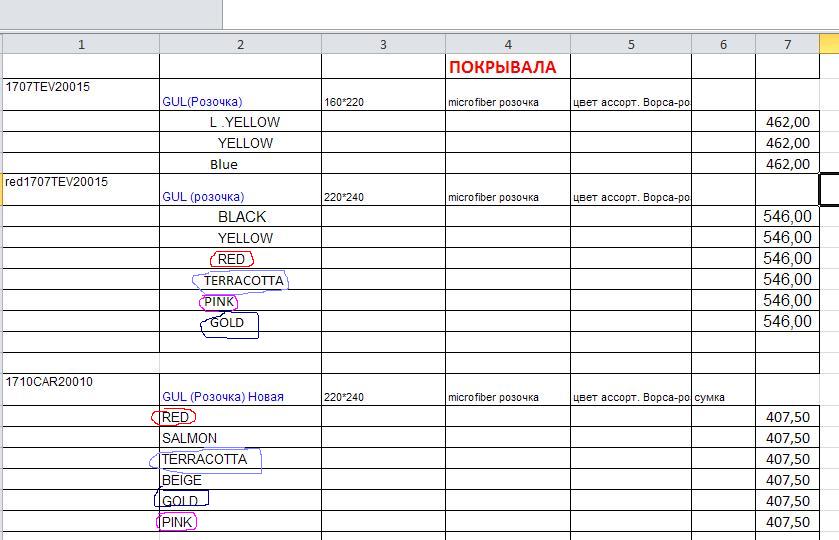
Task: Select column header 7
Action: point(788,44)
